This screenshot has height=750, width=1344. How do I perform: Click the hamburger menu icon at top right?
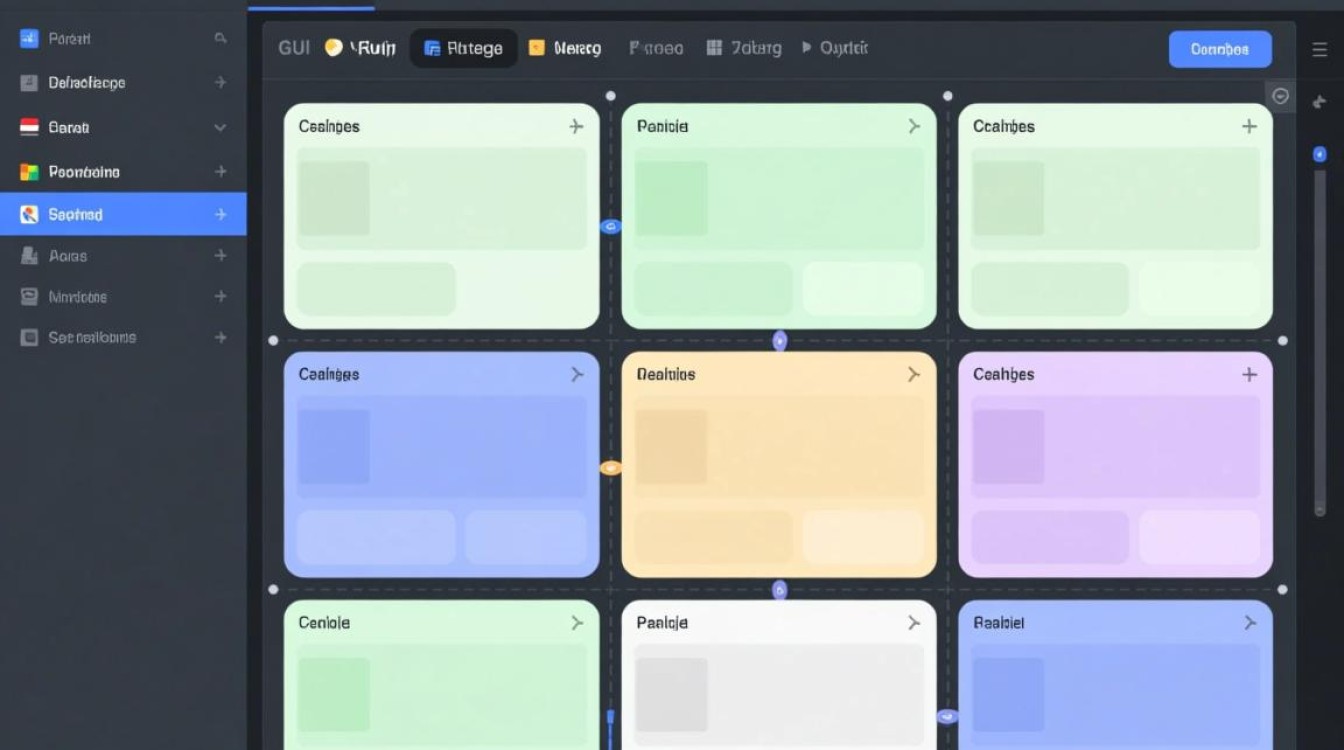(x=1319, y=50)
